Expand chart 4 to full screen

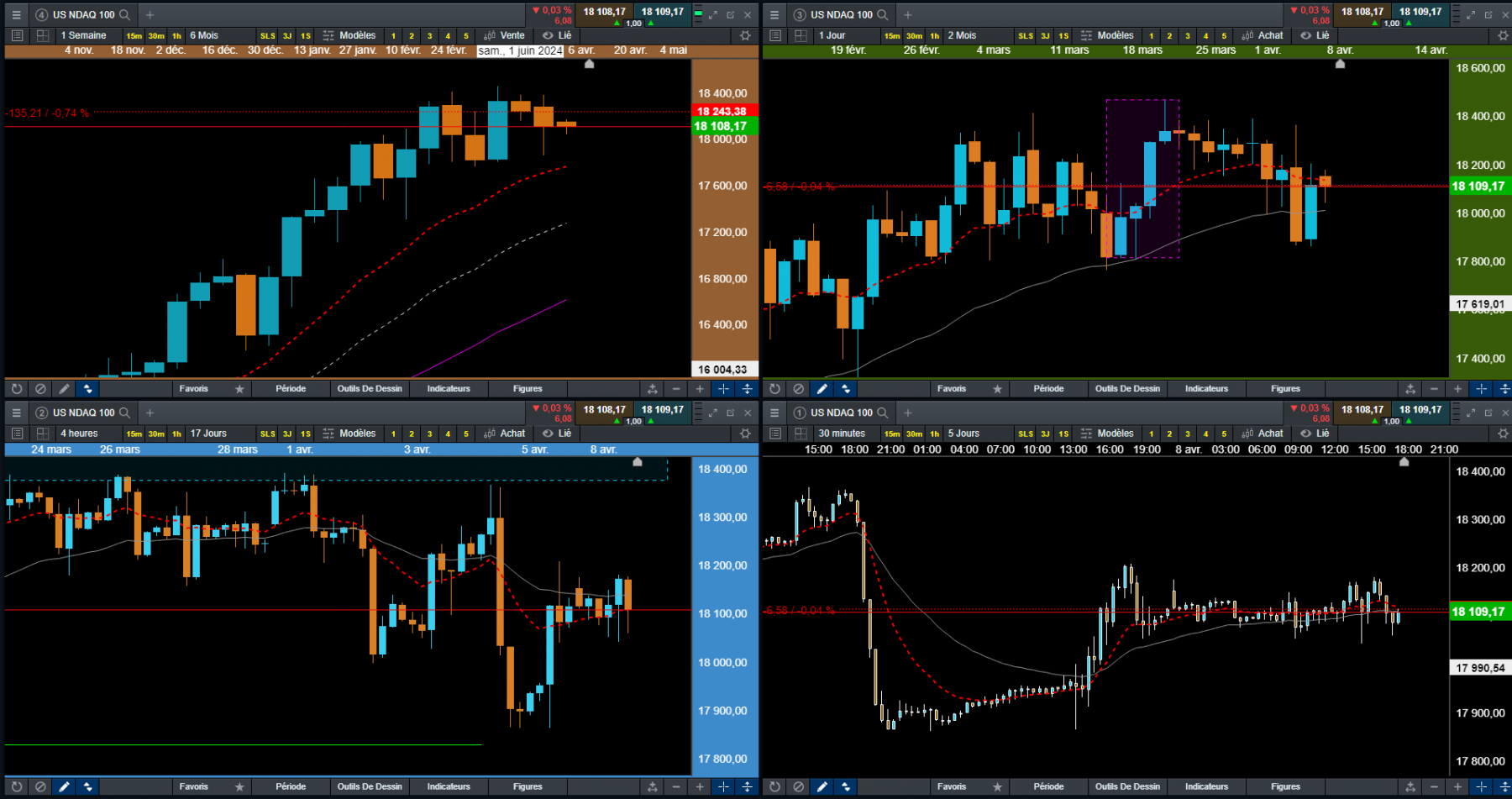[712, 14]
